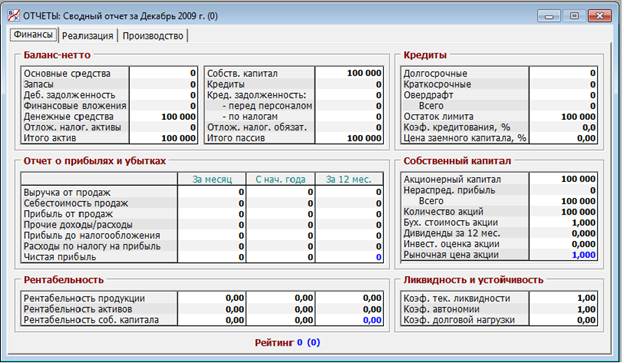Select the Основные средства row label

(67, 74)
